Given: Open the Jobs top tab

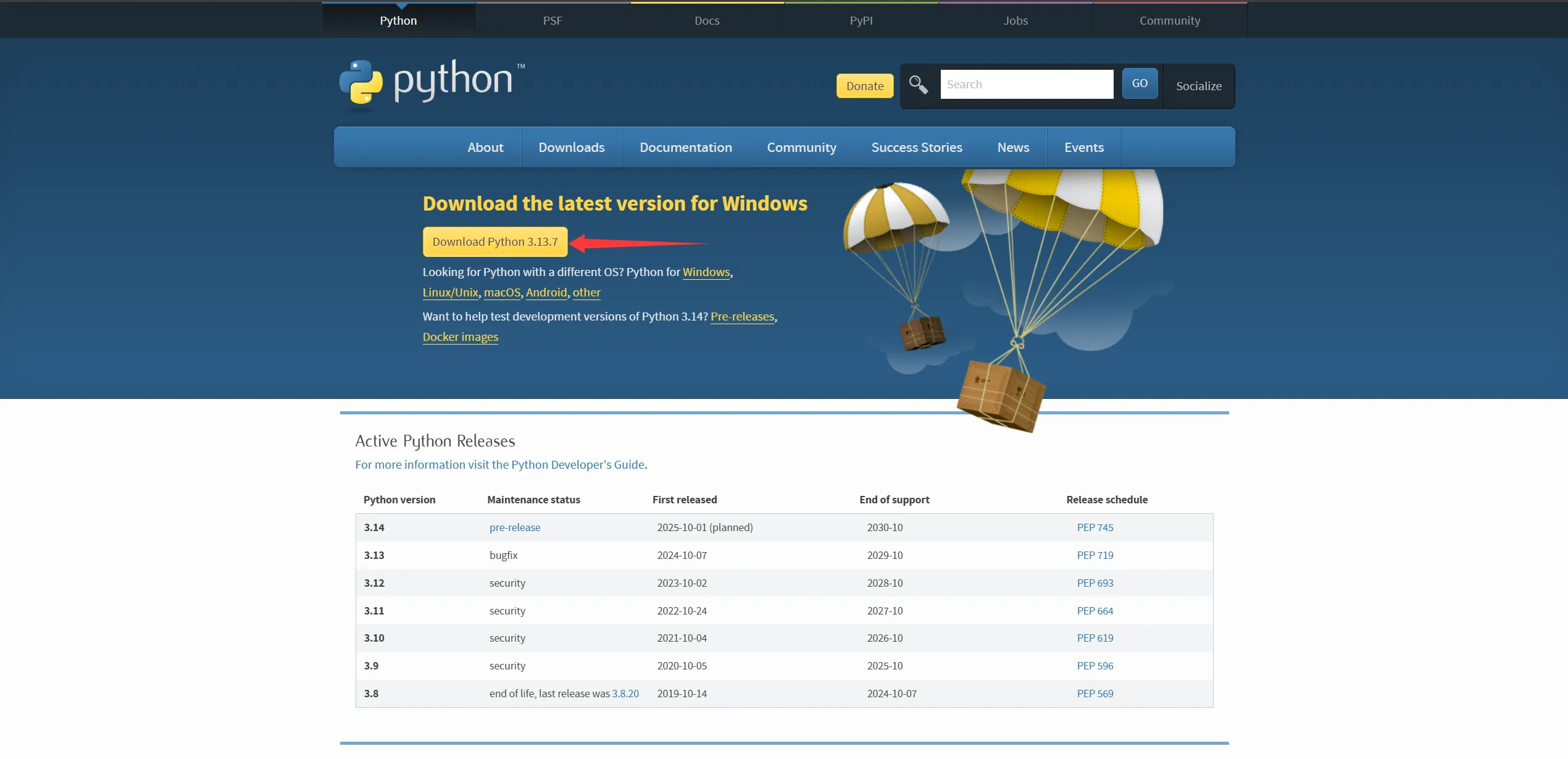Looking at the screenshot, I should point(1015,20).
